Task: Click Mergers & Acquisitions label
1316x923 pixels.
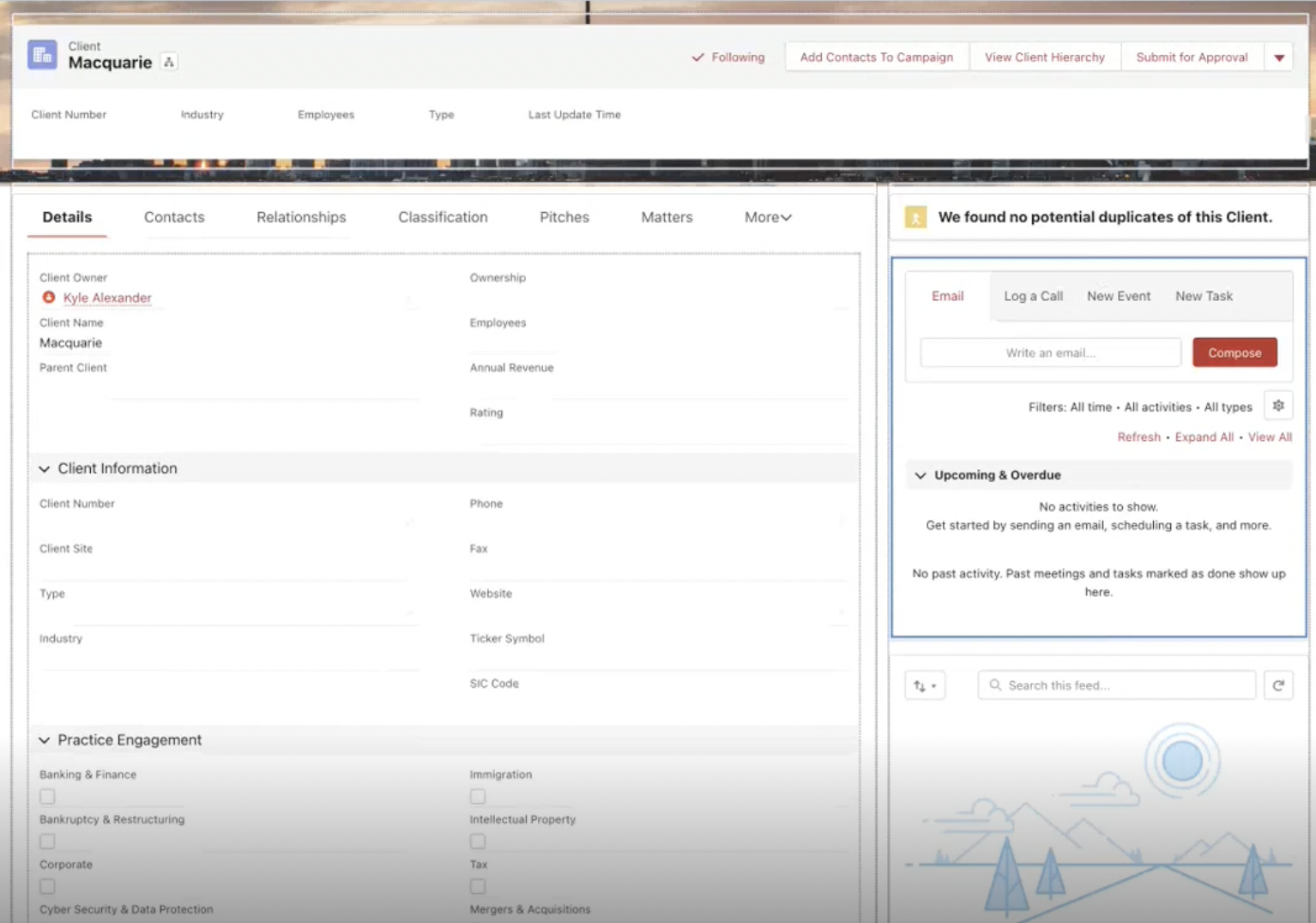Action: [x=530, y=909]
